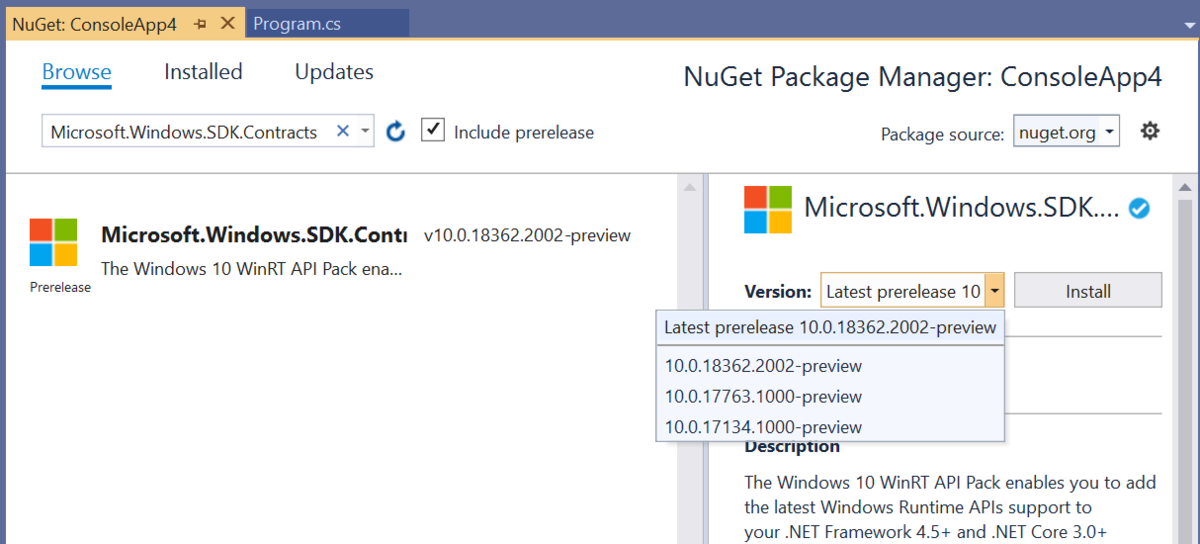Toggle the Include prerelease checkbox
The height and width of the screenshot is (544, 1200).
(433, 131)
